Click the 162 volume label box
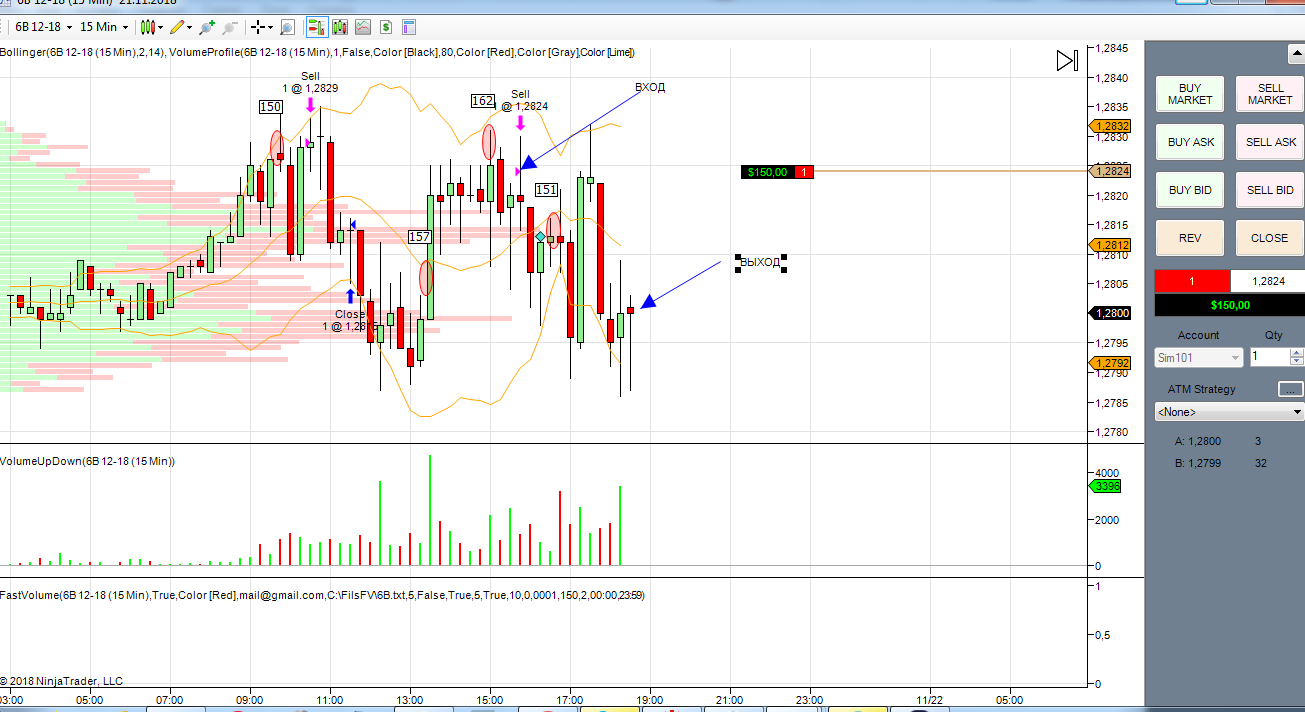Viewport: 1305px width, 712px height. [x=483, y=100]
